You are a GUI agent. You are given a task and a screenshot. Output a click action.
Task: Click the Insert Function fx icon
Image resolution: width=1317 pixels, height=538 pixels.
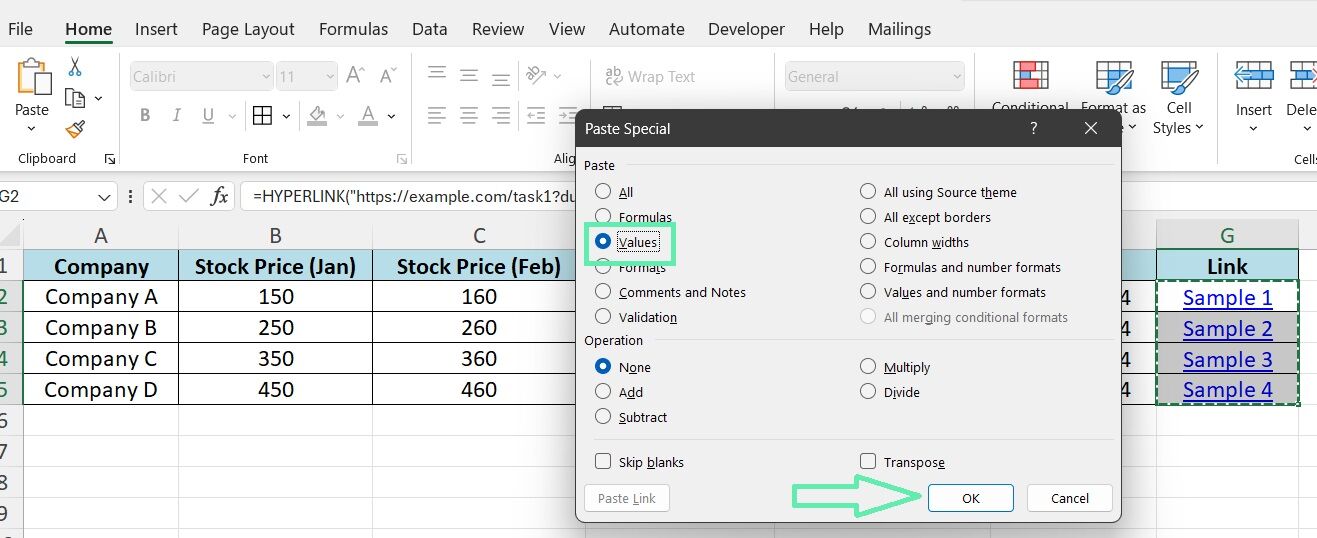pos(219,196)
